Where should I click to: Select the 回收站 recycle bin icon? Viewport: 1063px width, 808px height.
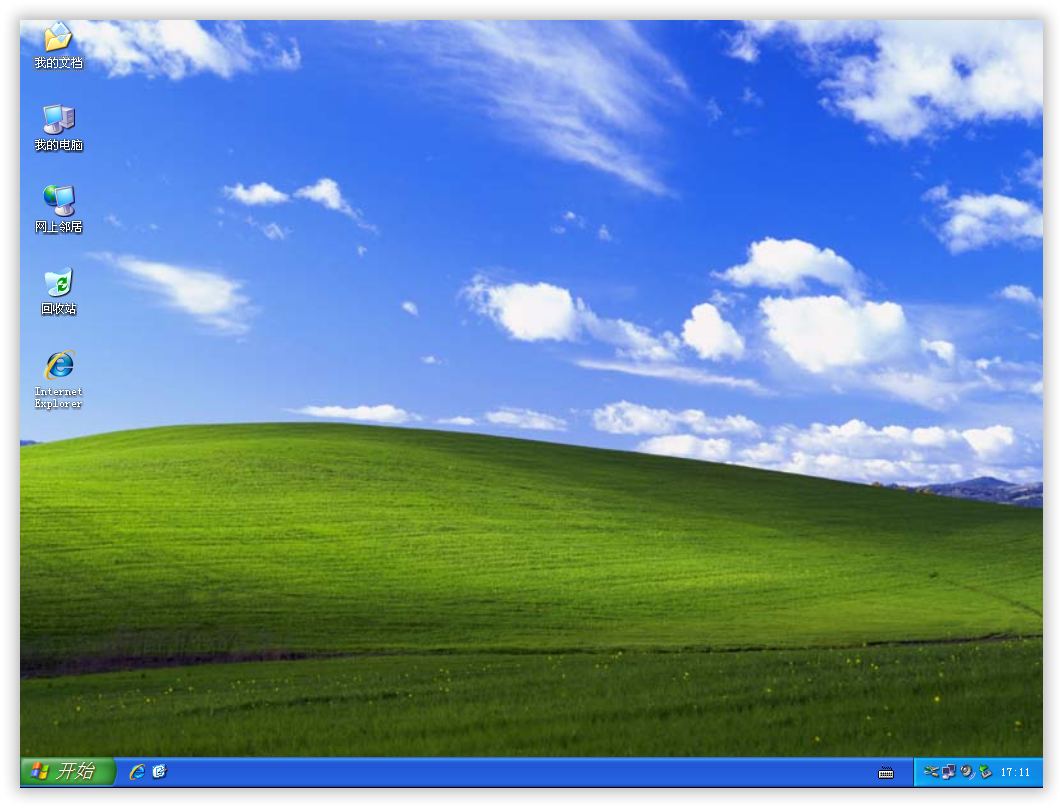click(x=58, y=291)
